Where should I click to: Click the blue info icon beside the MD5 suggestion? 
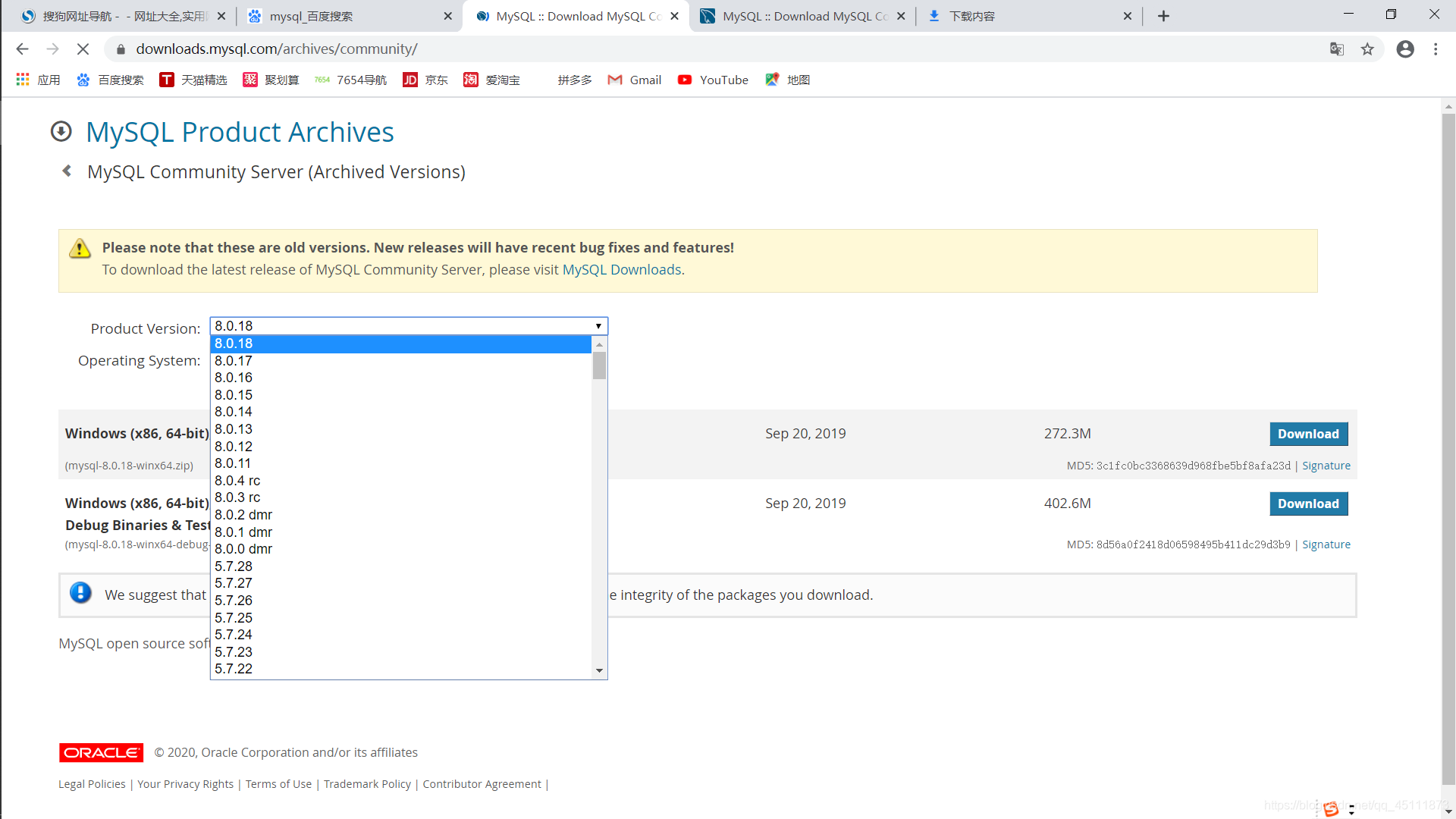tap(80, 593)
